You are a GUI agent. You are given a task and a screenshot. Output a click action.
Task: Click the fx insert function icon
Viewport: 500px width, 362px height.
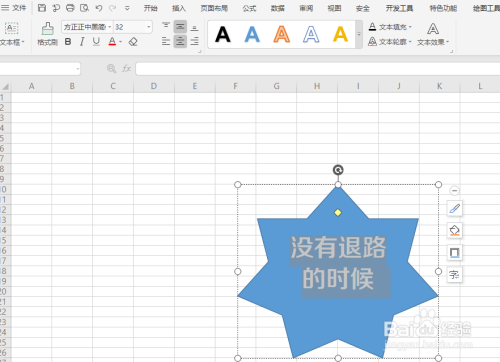[126, 69]
